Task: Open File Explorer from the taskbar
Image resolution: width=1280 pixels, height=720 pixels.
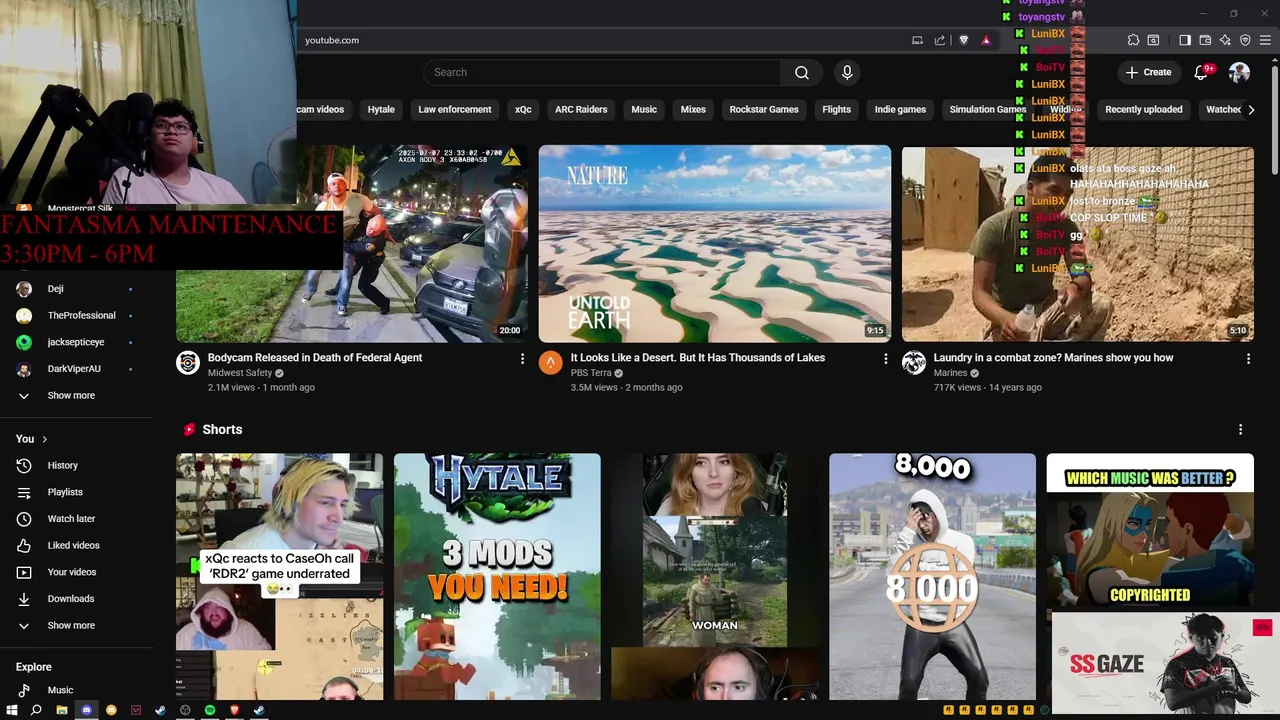Action: coord(61,710)
